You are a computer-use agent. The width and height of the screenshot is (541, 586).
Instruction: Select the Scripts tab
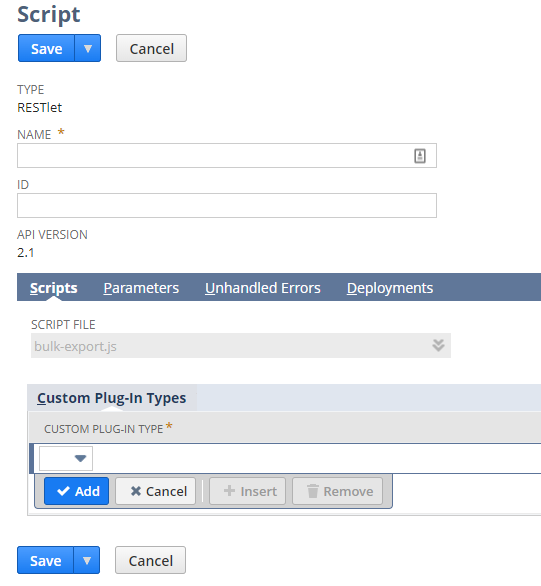pos(53,288)
